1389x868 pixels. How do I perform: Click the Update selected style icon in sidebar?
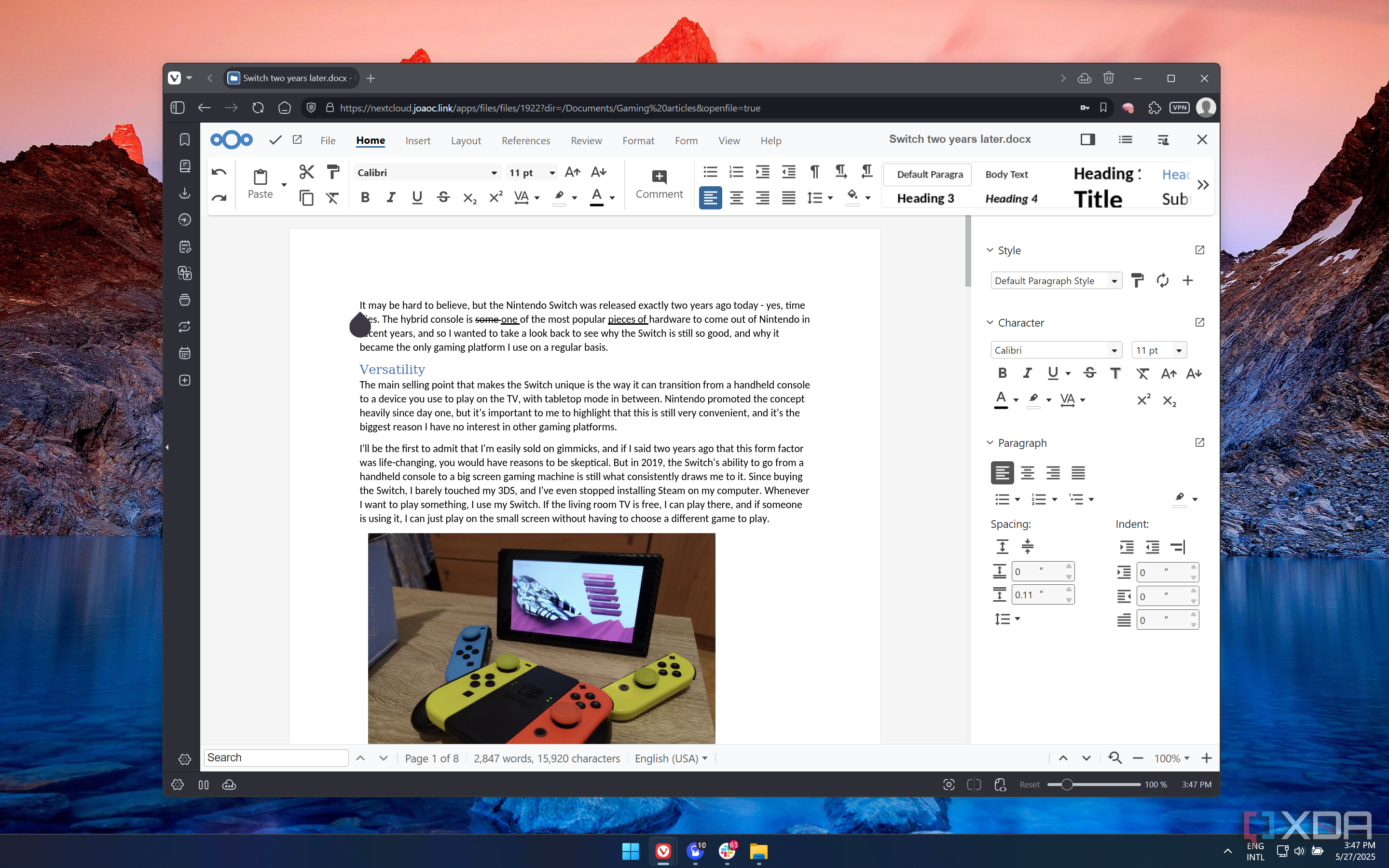point(1162,280)
